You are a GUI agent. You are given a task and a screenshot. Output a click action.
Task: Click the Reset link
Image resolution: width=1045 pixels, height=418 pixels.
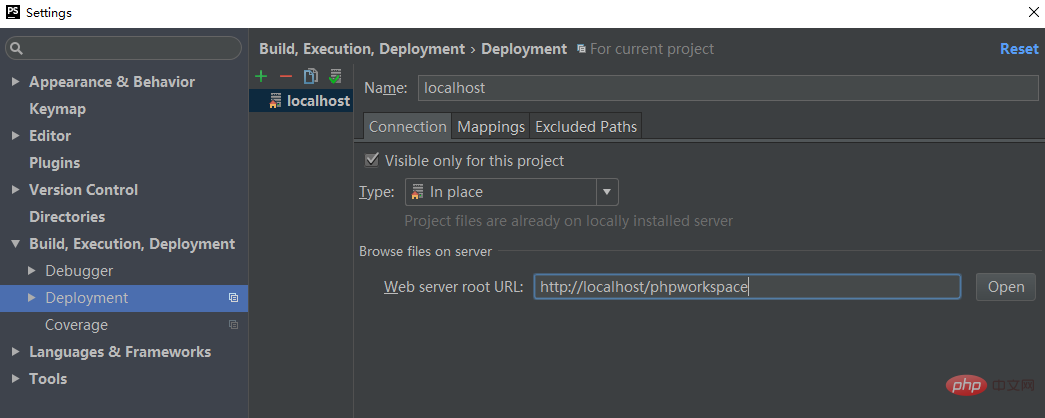1019,49
